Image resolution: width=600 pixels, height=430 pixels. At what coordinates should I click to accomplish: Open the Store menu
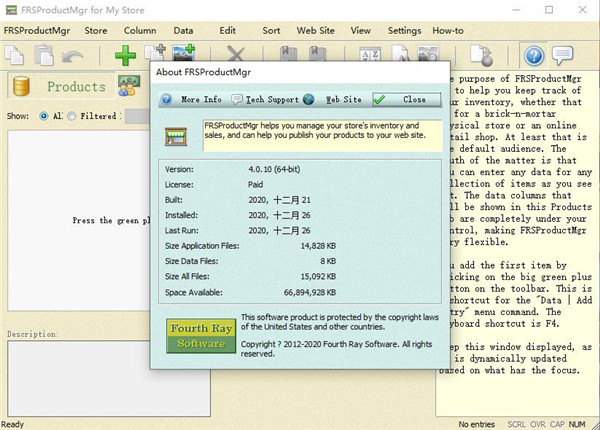pyautogui.click(x=96, y=31)
